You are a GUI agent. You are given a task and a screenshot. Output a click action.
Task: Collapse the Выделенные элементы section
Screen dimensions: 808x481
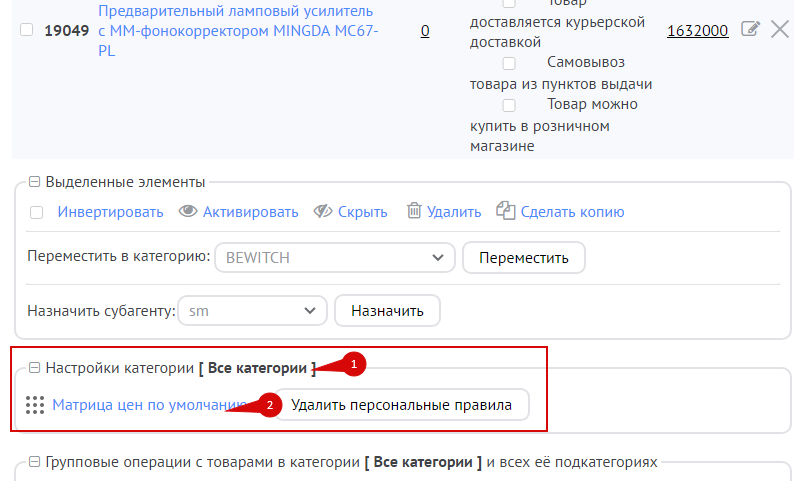tap(33, 182)
